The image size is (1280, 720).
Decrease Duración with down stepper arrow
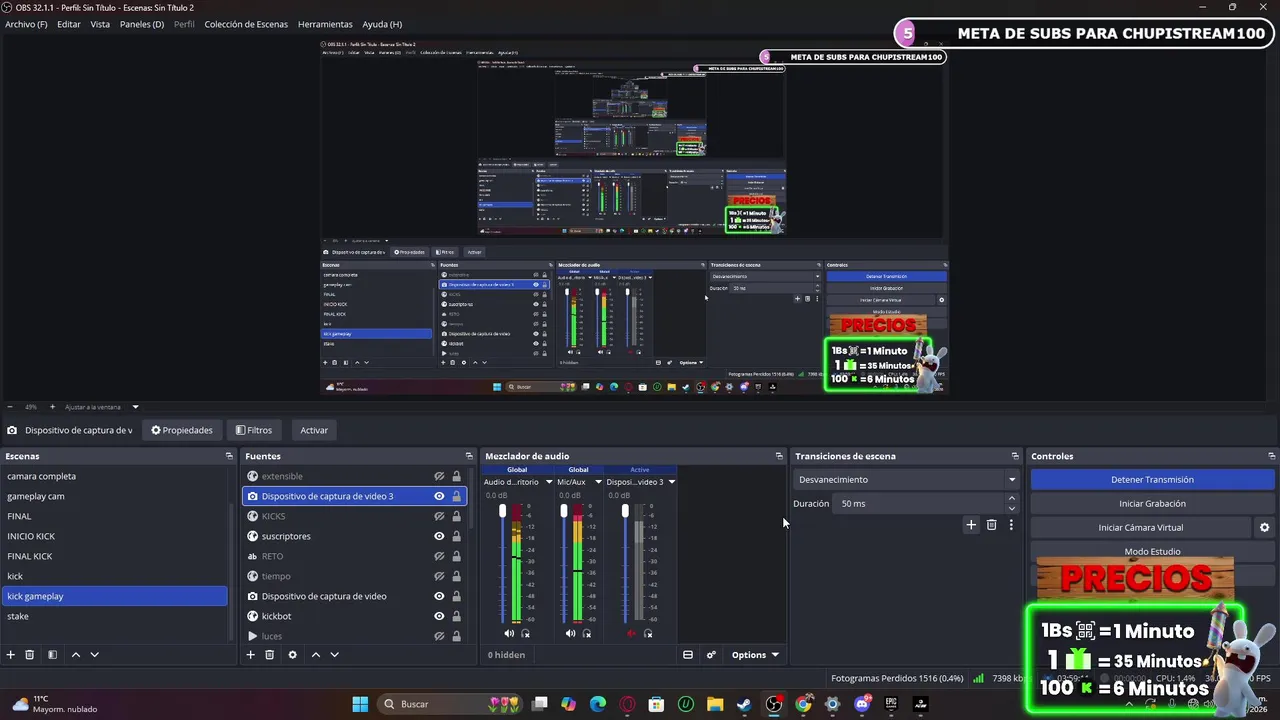click(x=1012, y=508)
